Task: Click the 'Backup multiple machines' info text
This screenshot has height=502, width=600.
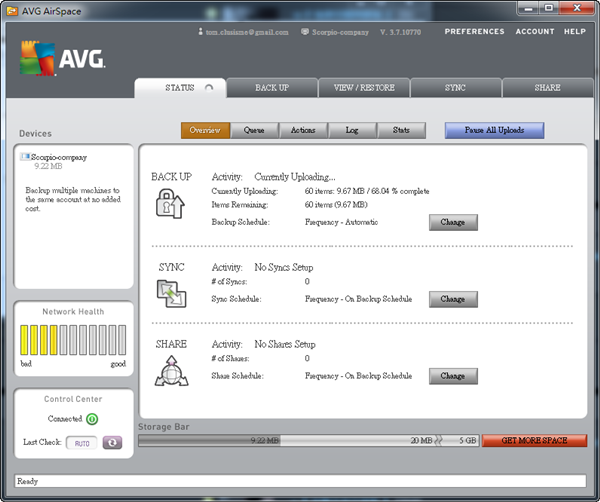Action: click(73, 199)
